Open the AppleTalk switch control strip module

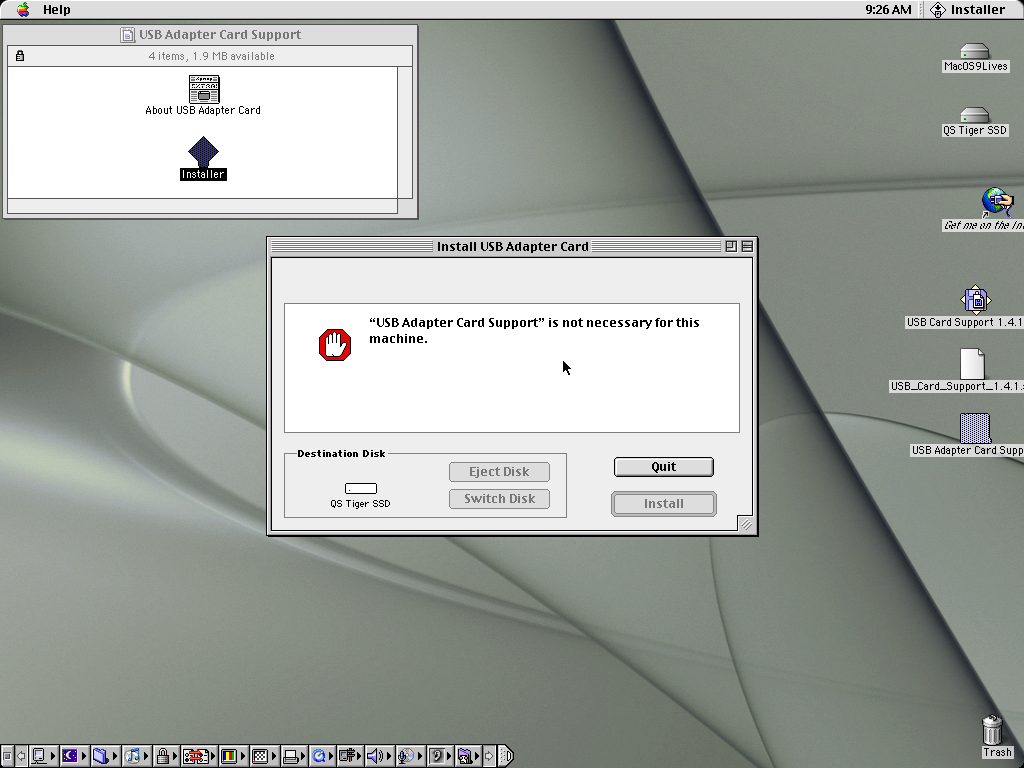coord(42,756)
